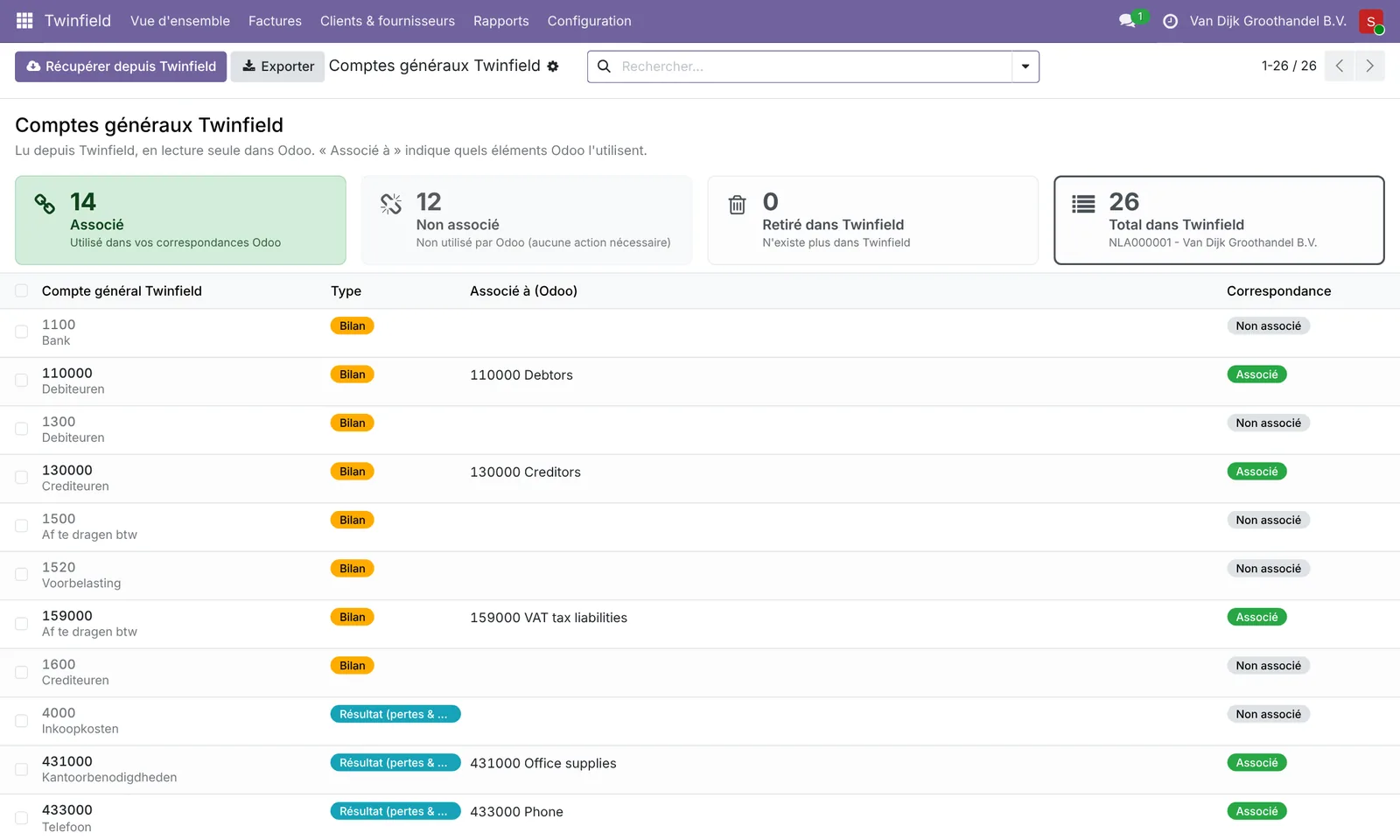Open the user avatar menu
1400x840 pixels.
(x=1371, y=21)
